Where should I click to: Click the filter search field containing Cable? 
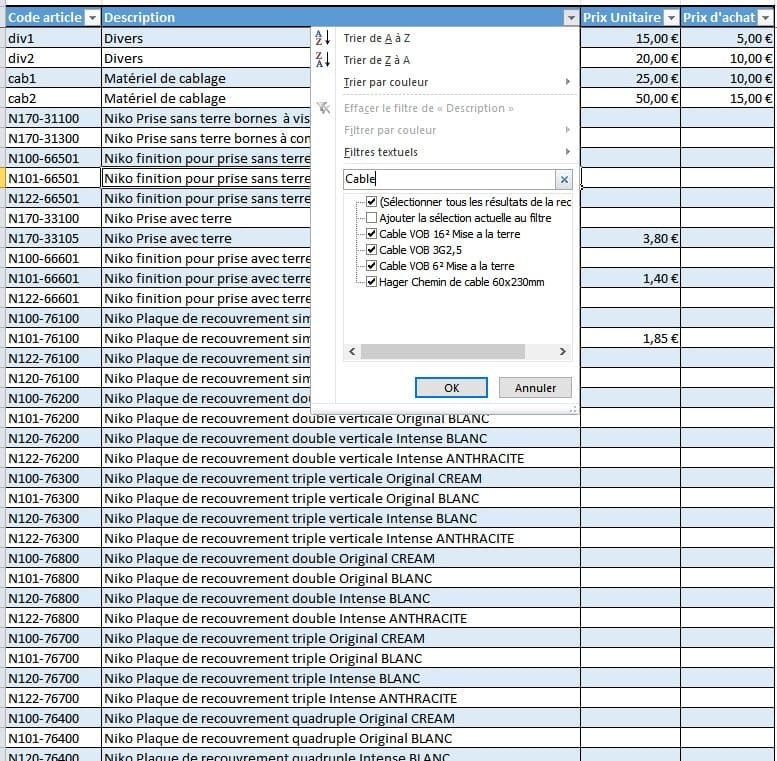pyautogui.click(x=447, y=180)
